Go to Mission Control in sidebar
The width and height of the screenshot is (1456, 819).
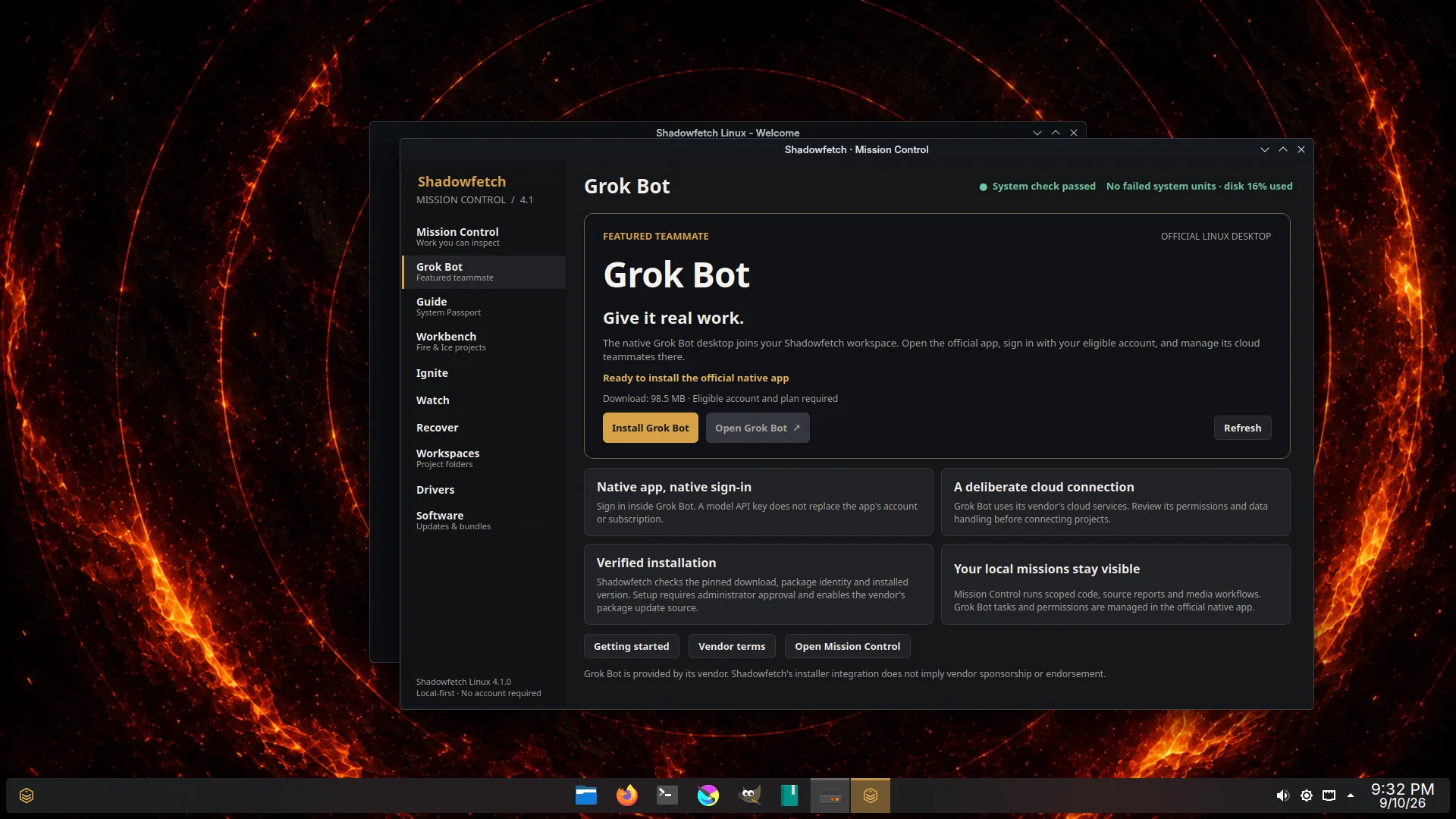tap(484, 237)
